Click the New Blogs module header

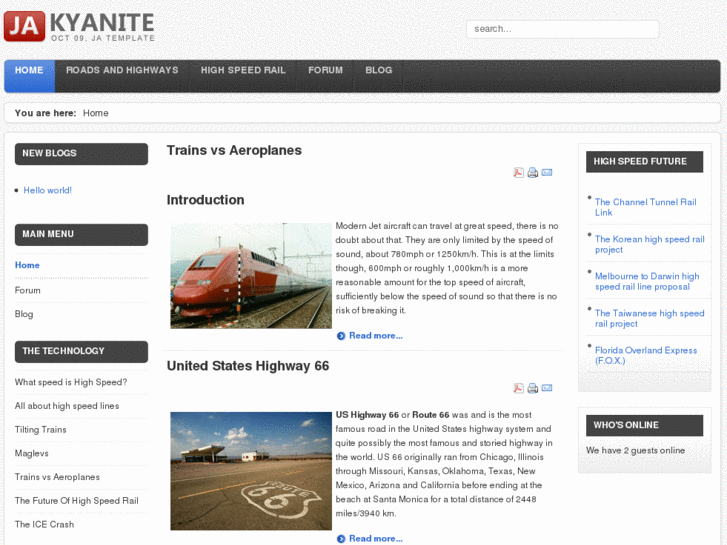(x=81, y=154)
